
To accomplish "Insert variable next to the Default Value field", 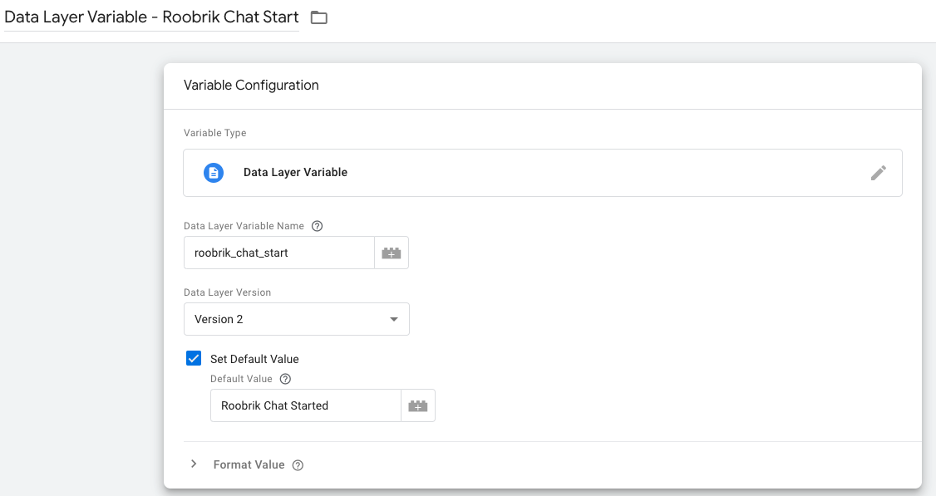I will click(x=418, y=406).
